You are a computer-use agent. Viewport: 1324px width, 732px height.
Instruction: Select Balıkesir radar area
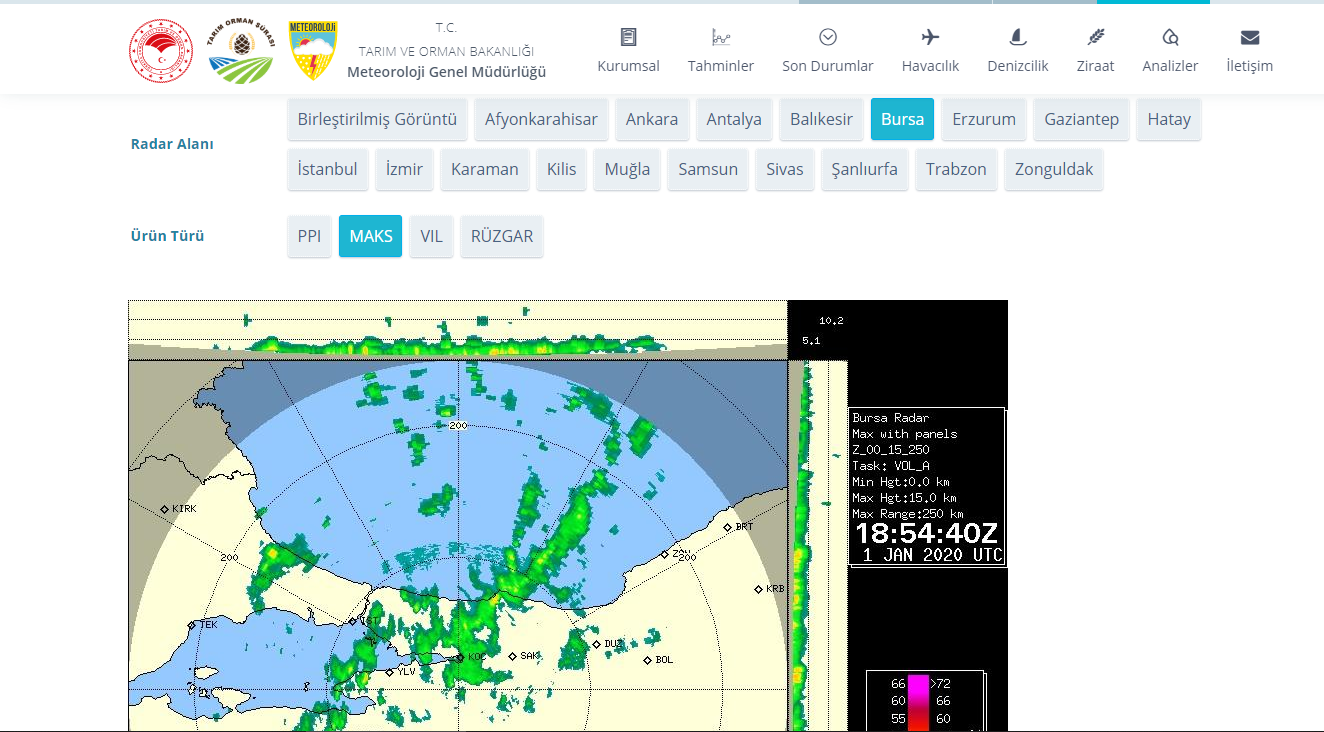[822, 119]
